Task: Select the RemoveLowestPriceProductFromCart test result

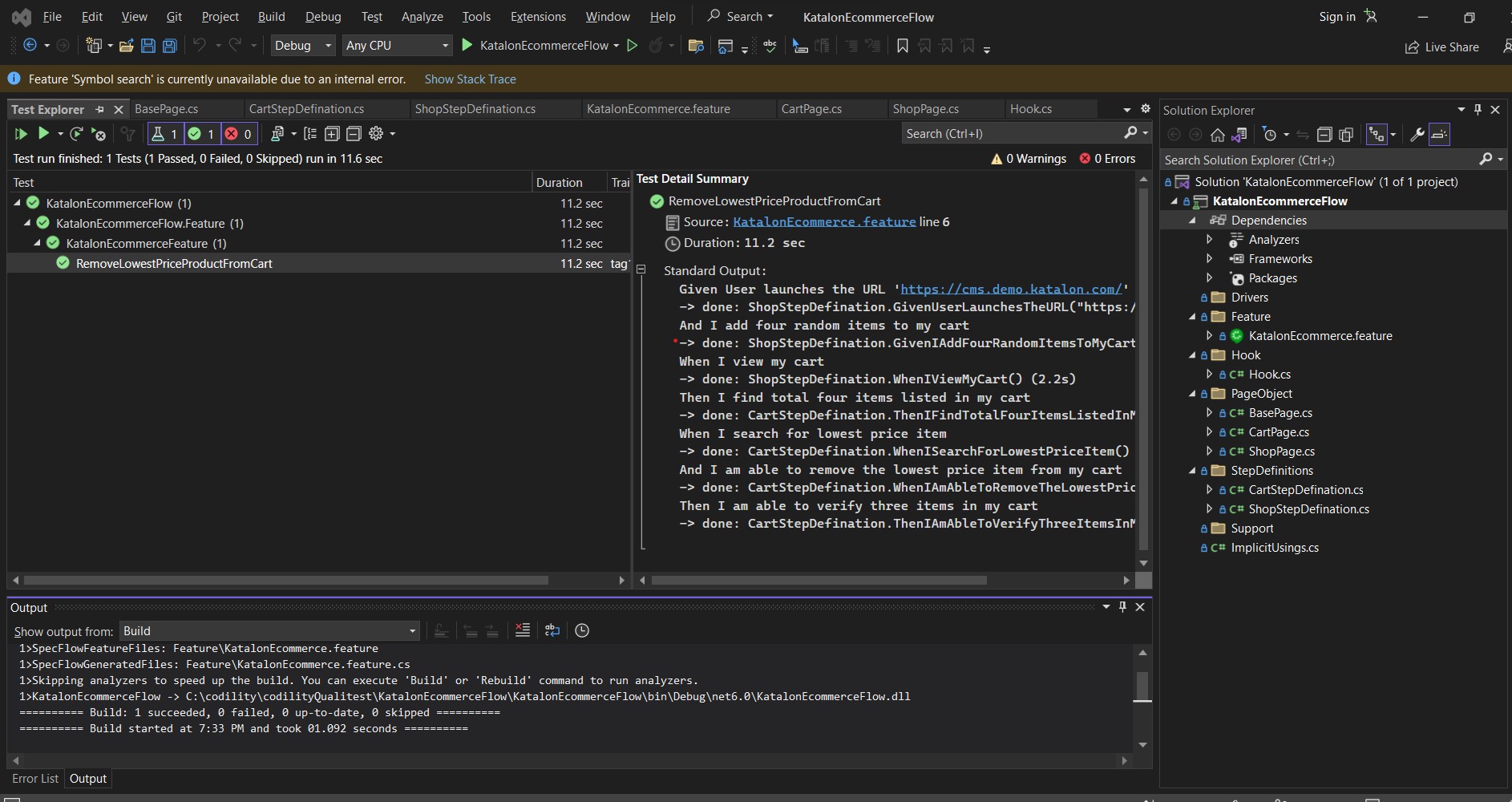Action: [173, 263]
